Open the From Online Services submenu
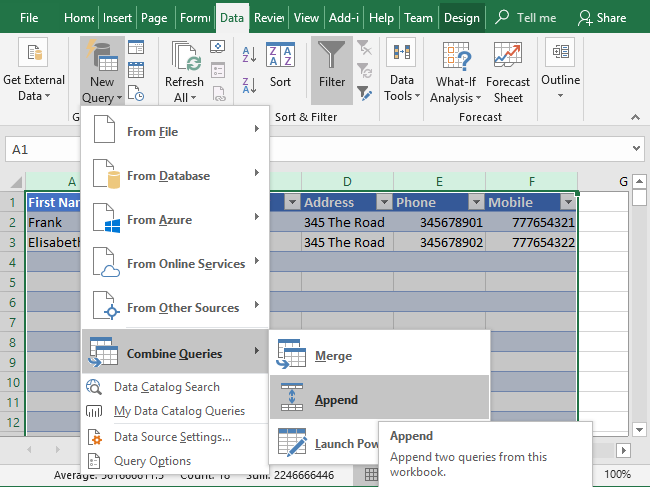This screenshot has height=487, width=650. pos(175,263)
